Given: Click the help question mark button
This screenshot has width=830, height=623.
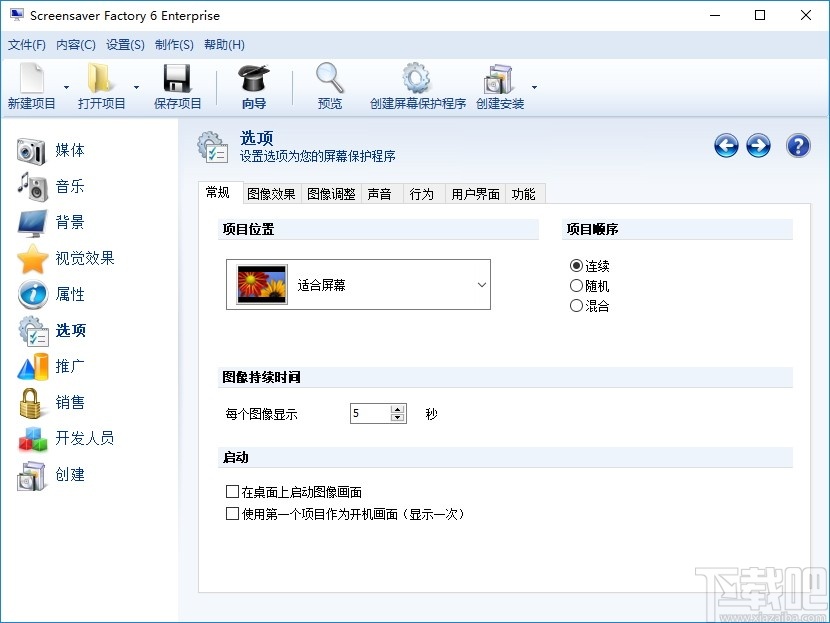Looking at the screenshot, I should click(x=797, y=146).
